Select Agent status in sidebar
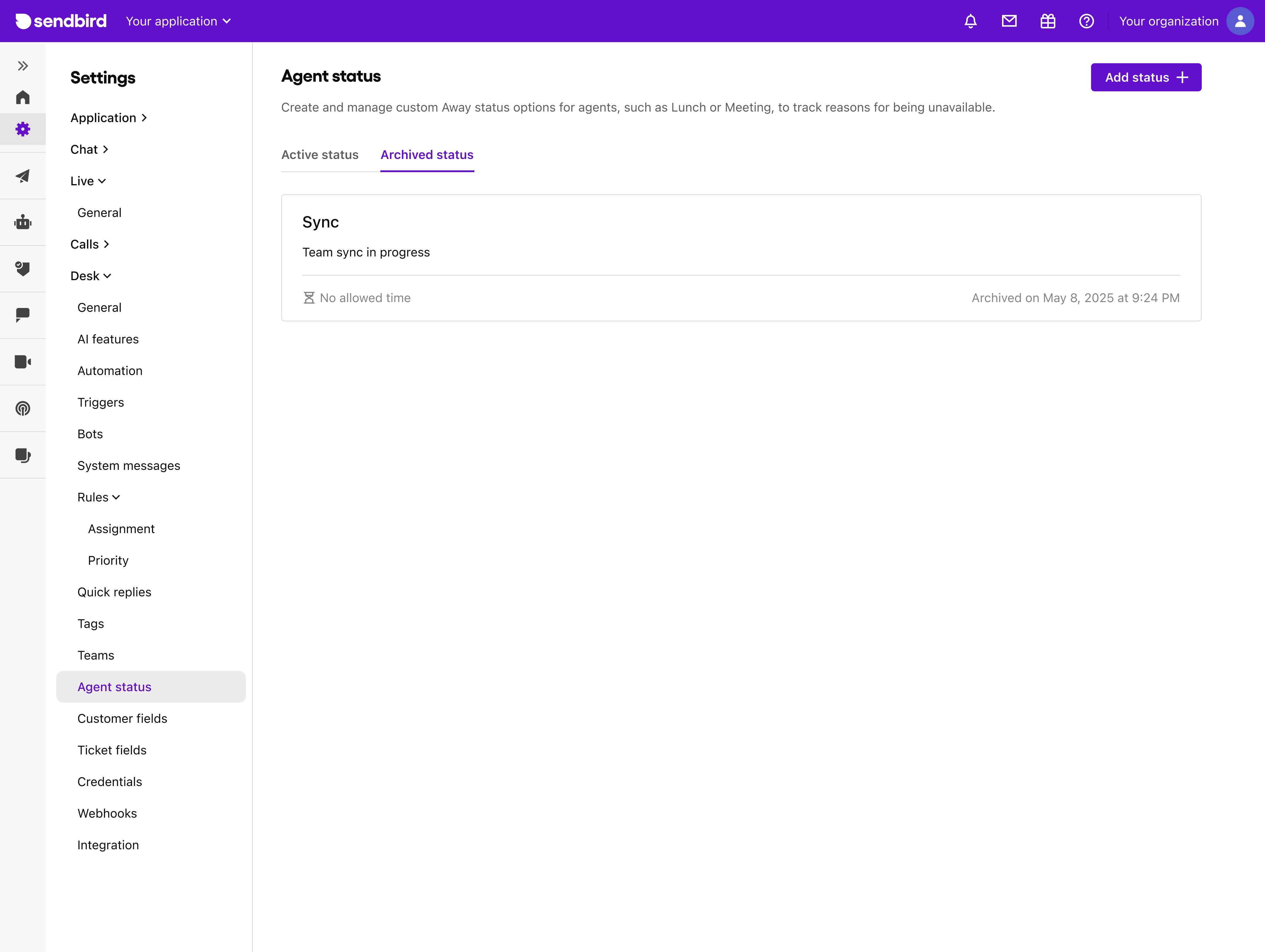The image size is (1265, 952). click(x=151, y=687)
